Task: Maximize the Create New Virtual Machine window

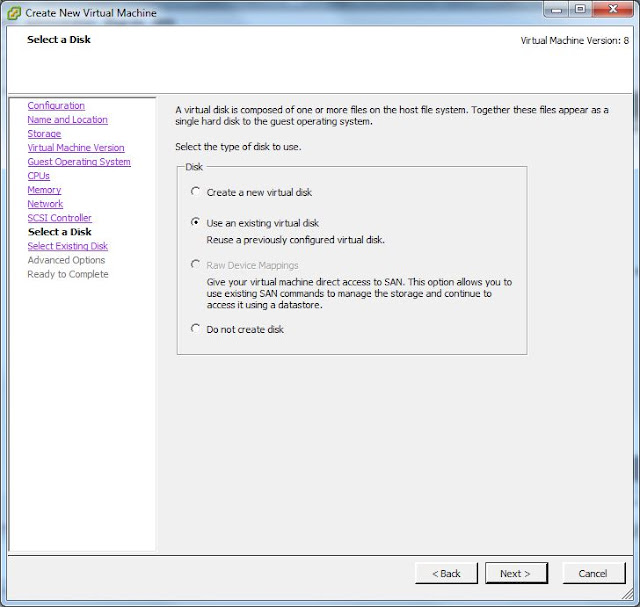Action: [580, 9]
